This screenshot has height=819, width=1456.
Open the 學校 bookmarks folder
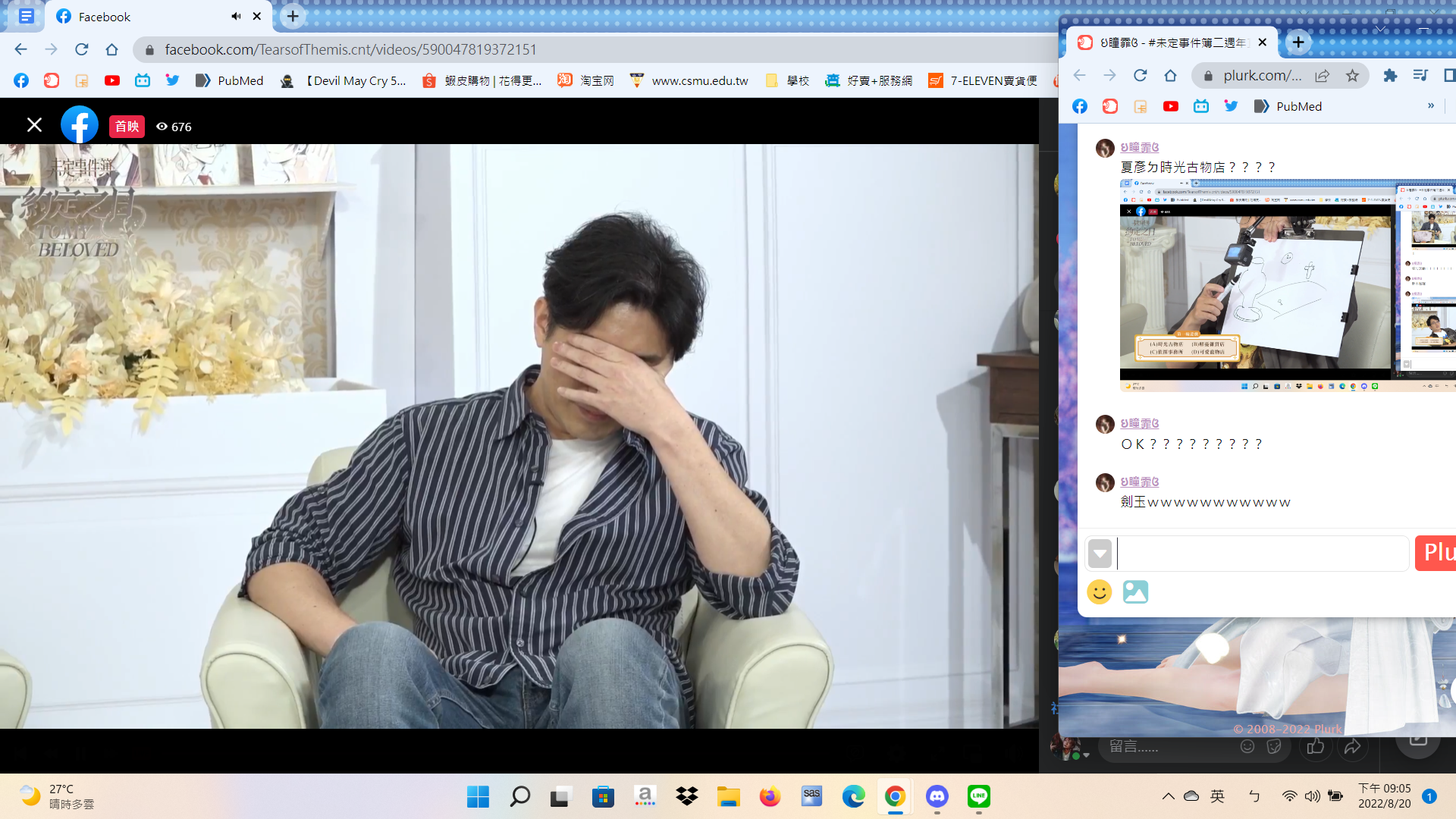(787, 80)
